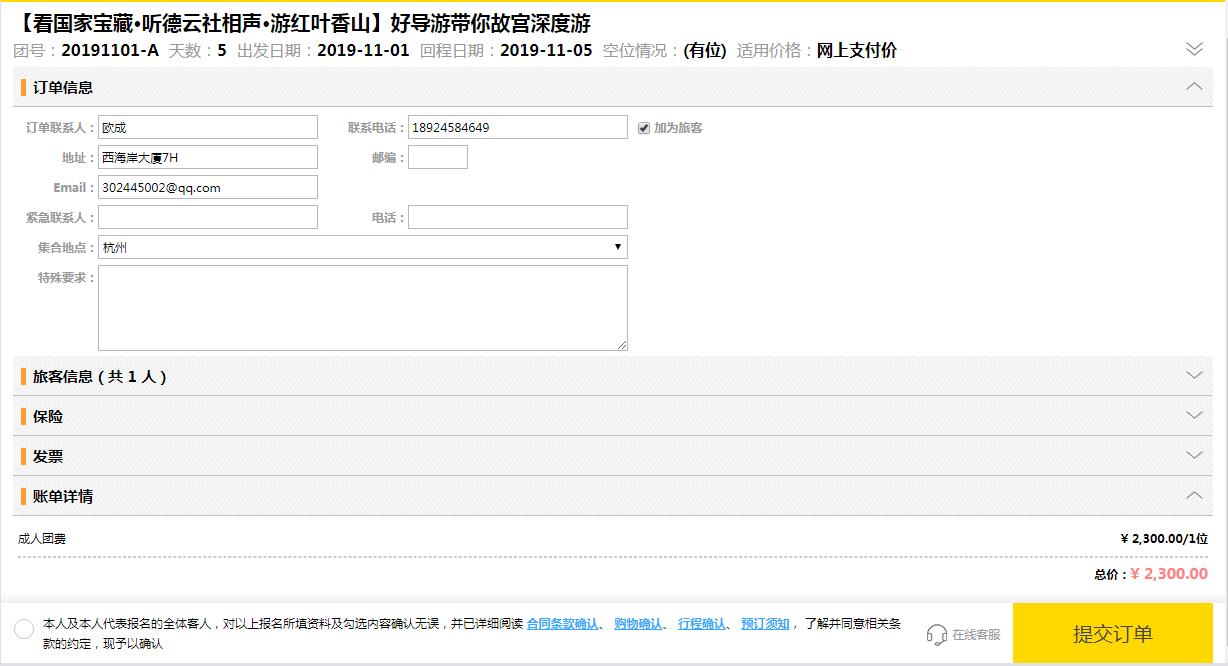
Task: Collapse the 账单详情 section
Action: [x=1193, y=496]
